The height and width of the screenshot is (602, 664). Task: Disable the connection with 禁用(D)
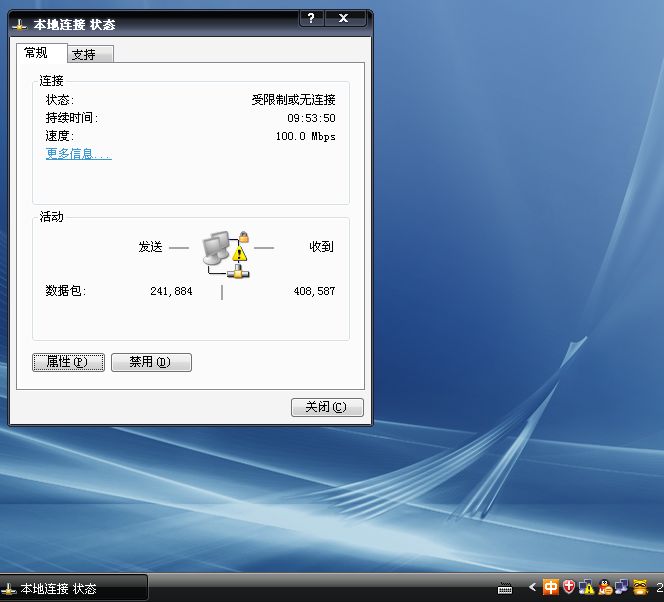pos(151,362)
